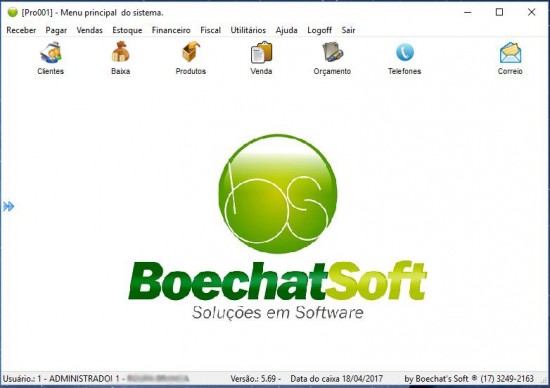Click Data do caixa 18/04/2017 text
This screenshot has width=550, height=388.
336,379
